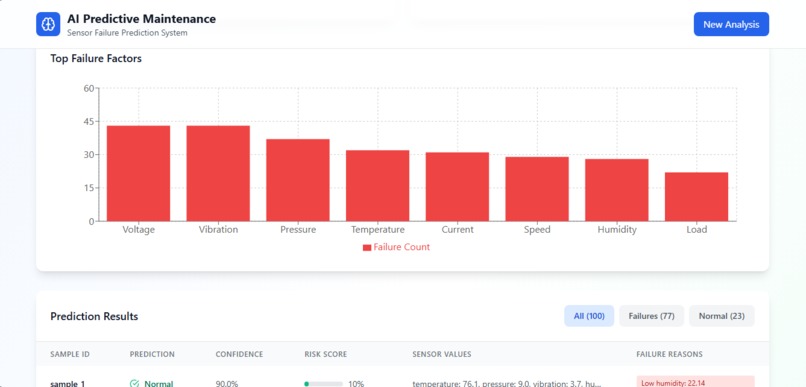Click the Low humidity: 22.14 tag

pyautogui.click(x=695, y=382)
